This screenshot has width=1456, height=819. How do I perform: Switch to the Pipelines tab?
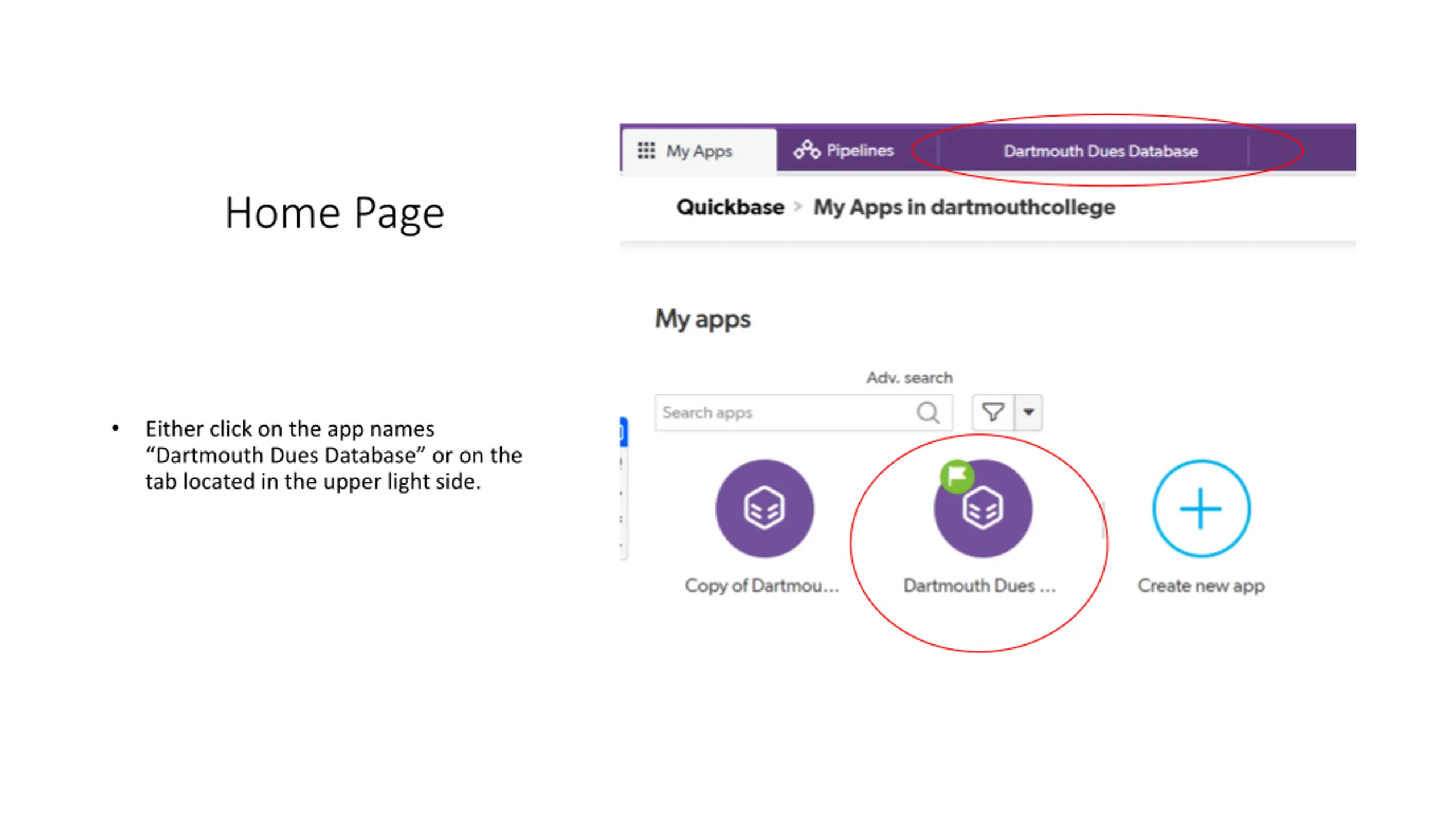(843, 150)
